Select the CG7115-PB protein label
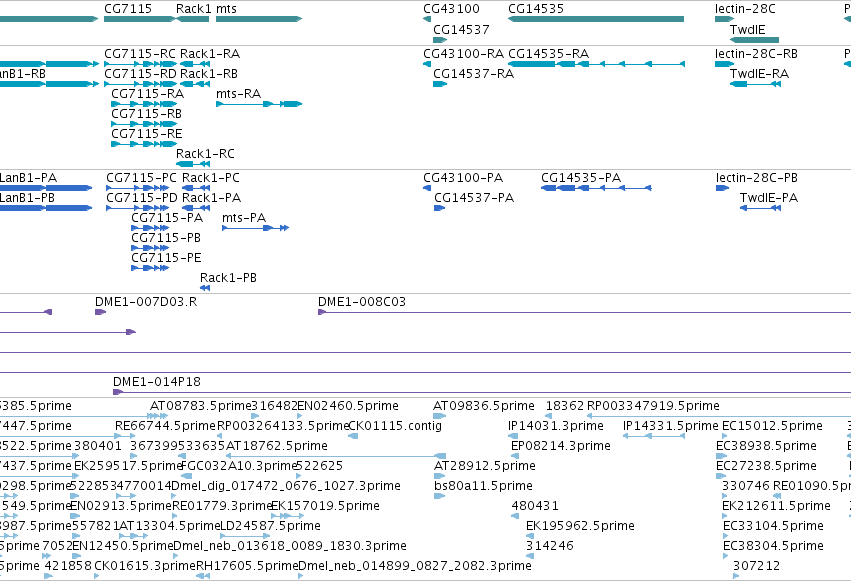Viewport: 851px width, 581px height. (166, 238)
